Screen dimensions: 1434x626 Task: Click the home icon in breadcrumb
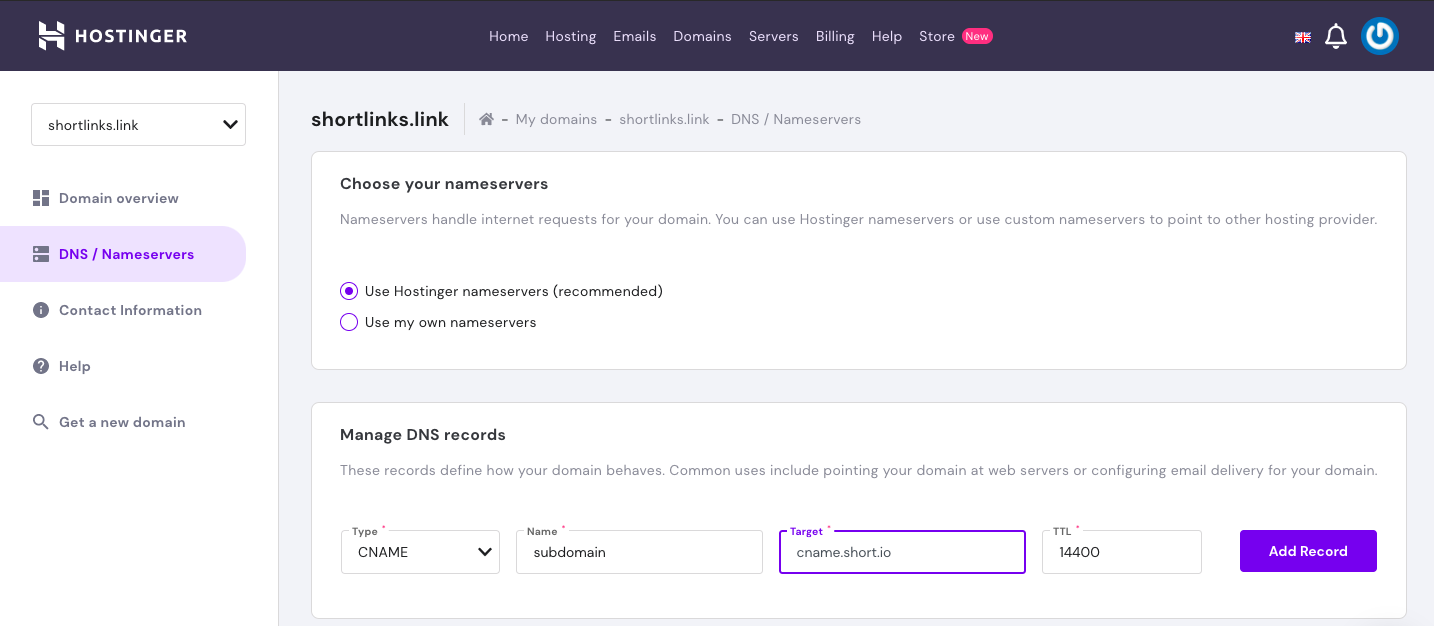coord(487,119)
